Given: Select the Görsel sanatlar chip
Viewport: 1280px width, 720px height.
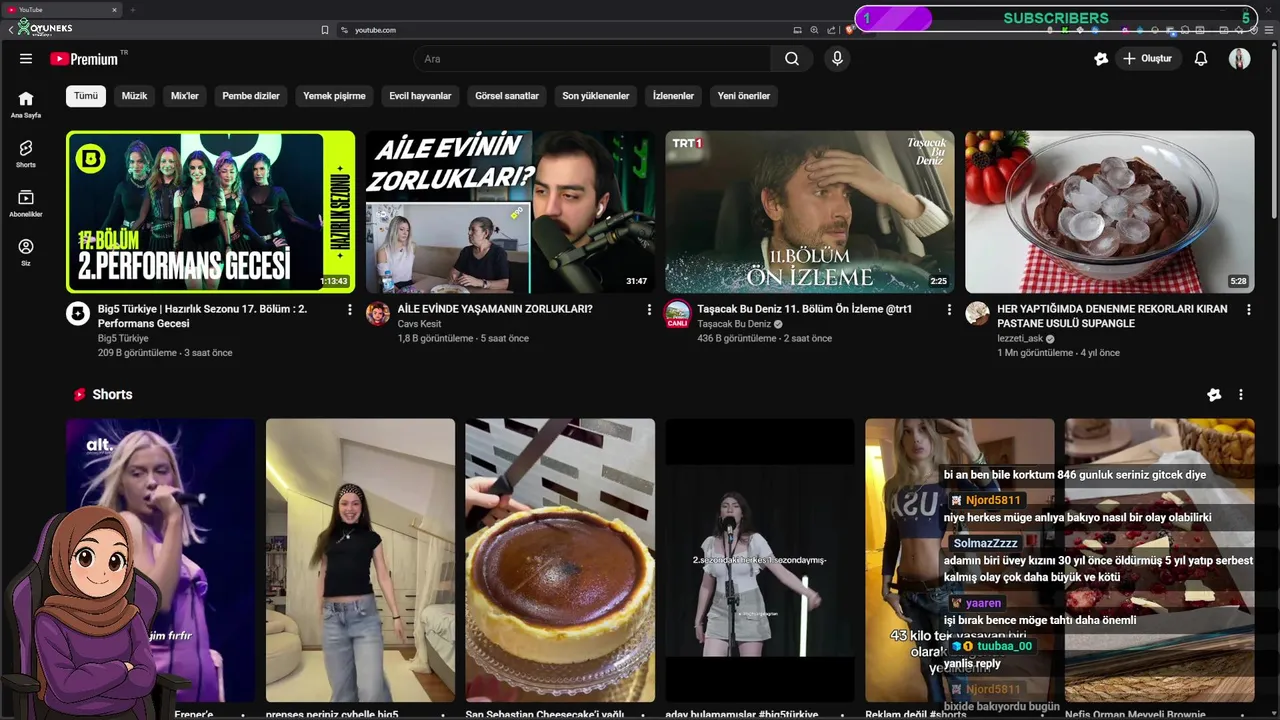Looking at the screenshot, I should [507, 96].
